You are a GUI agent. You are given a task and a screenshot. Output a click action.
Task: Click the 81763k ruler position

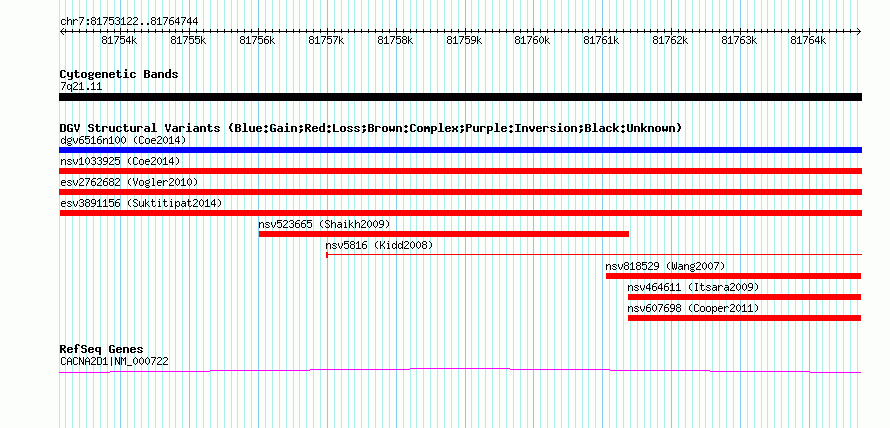pyautogui.click(x=740, y=40)
